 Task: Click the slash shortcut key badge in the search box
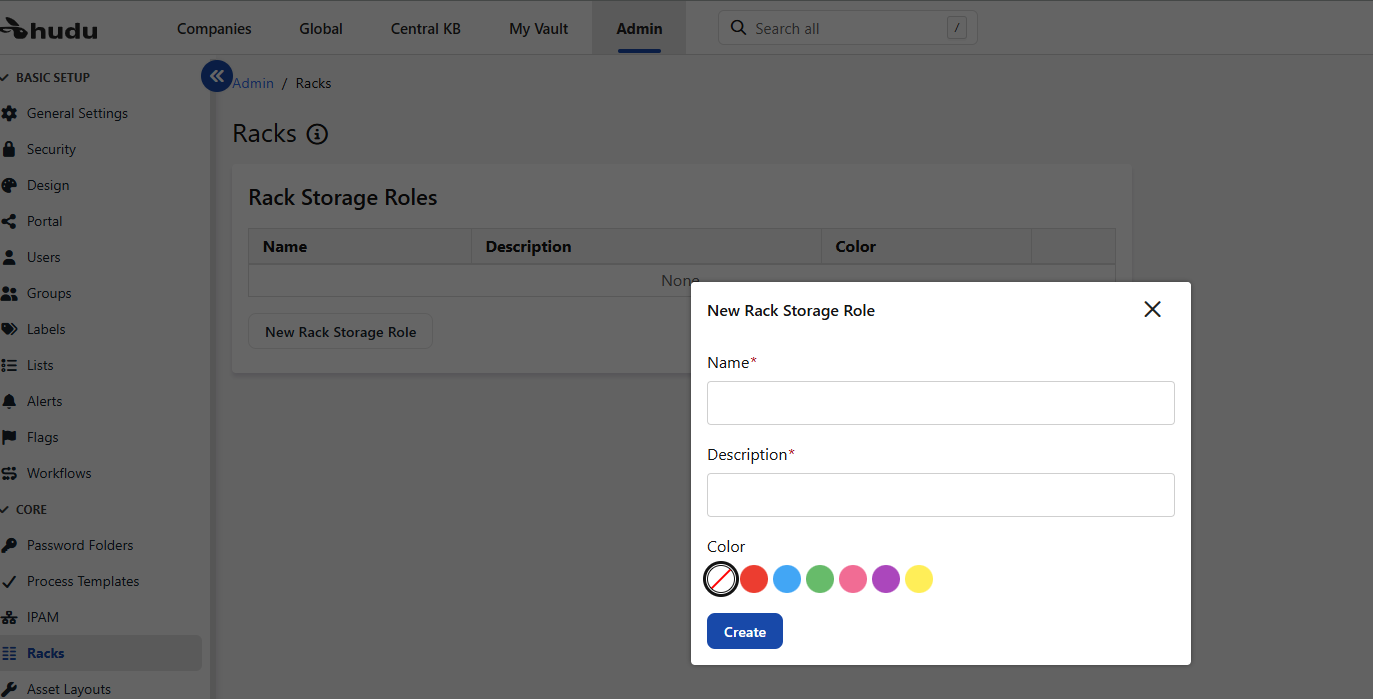click(x=957, y=28)
